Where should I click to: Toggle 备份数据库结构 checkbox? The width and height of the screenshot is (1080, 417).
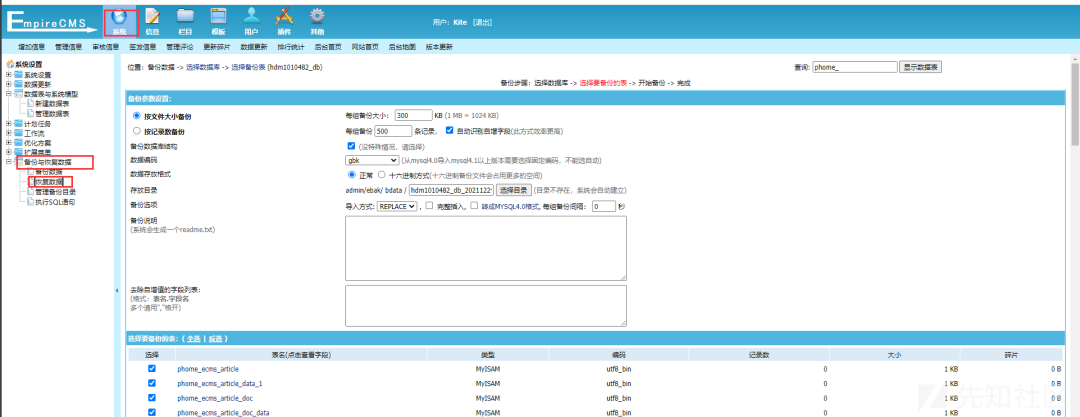click(x=351, y=146)
